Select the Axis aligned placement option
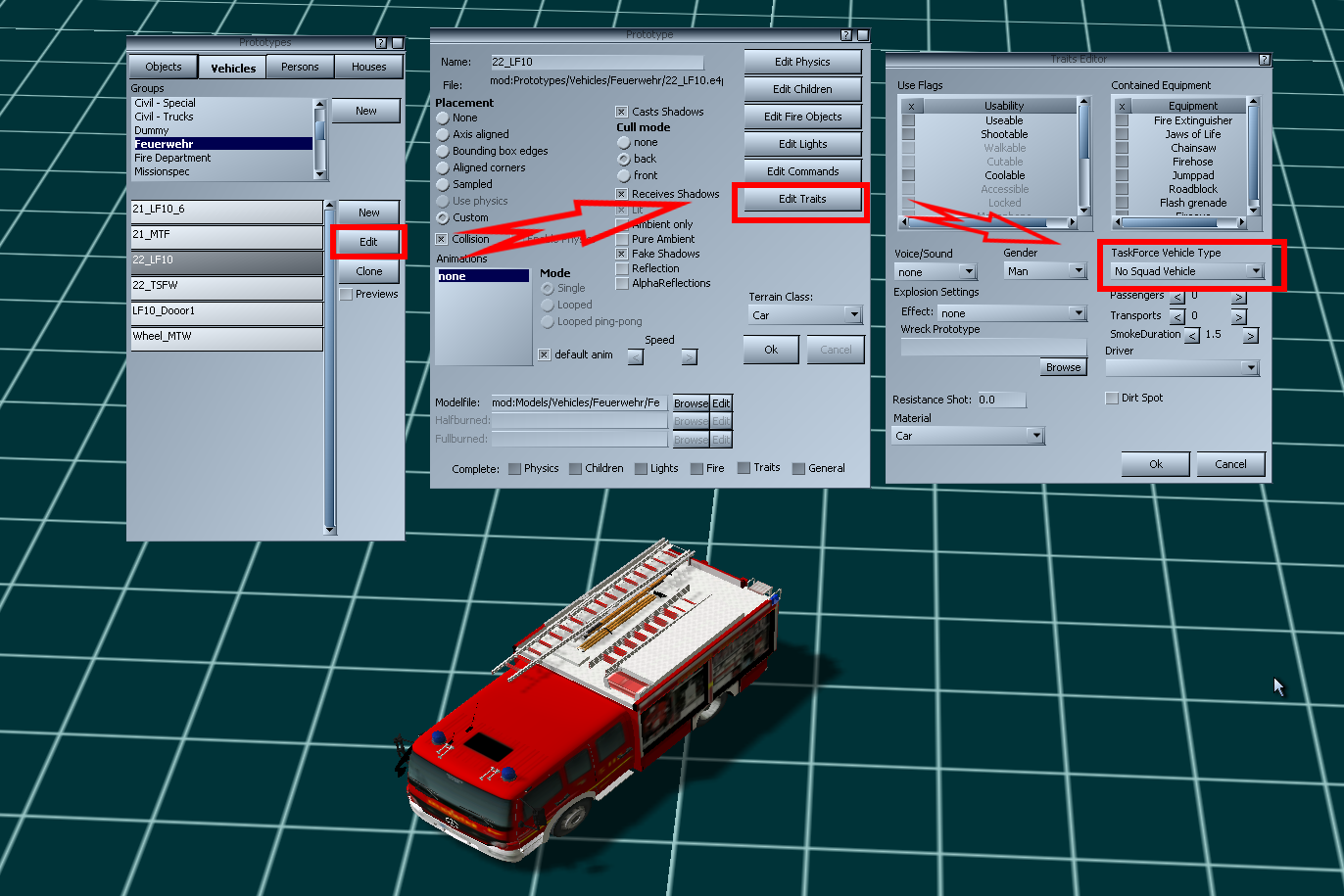Screen dimensions: 1344x896 point(443,134)
